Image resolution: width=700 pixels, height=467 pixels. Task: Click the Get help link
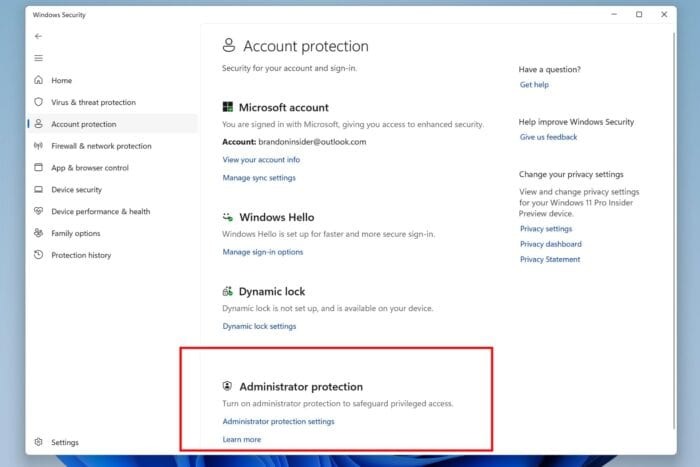coord(534,85)
